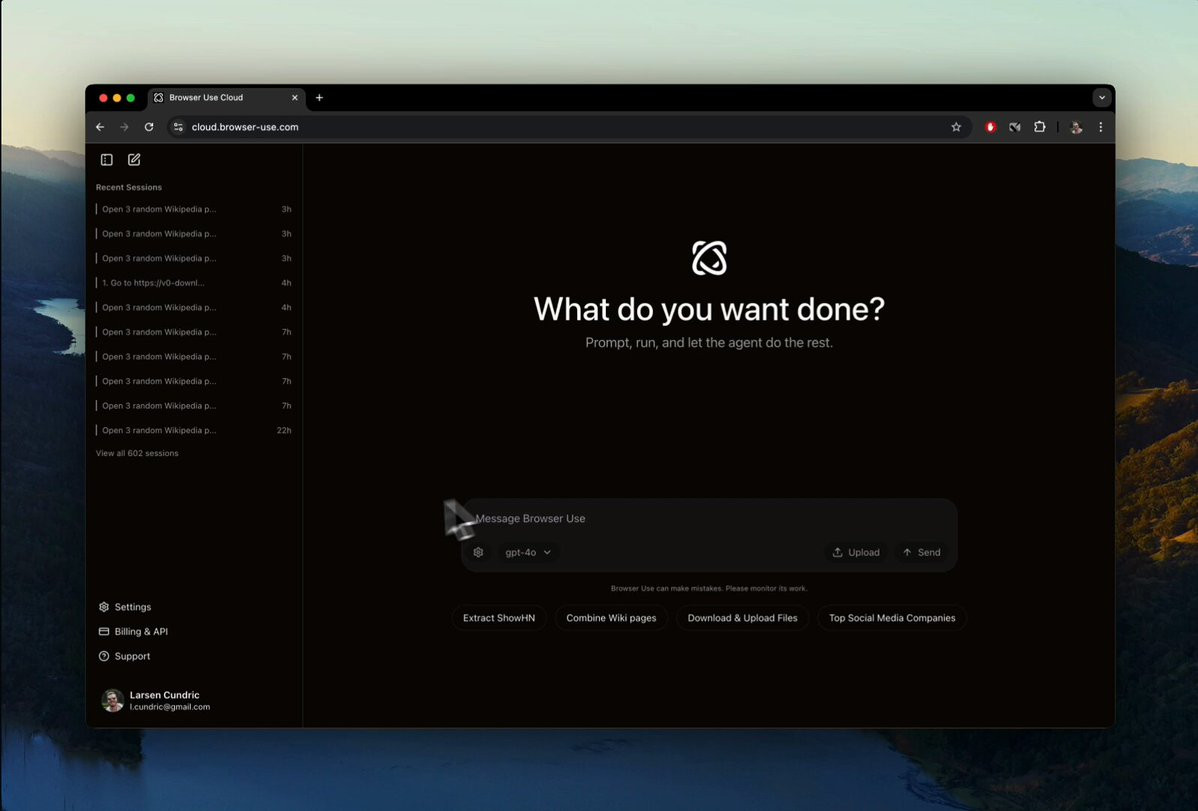Click the browser back arrow
The width and height of the screenshot is (1198, 811).
[x=100, y=127]
